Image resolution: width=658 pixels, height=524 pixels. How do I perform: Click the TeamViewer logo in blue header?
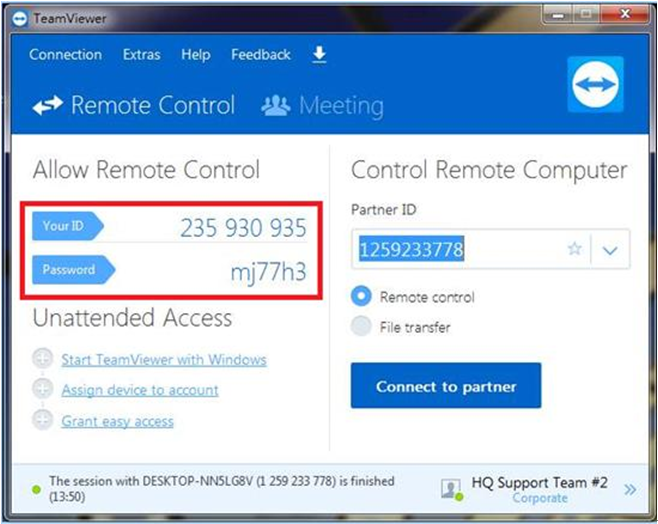595,84
